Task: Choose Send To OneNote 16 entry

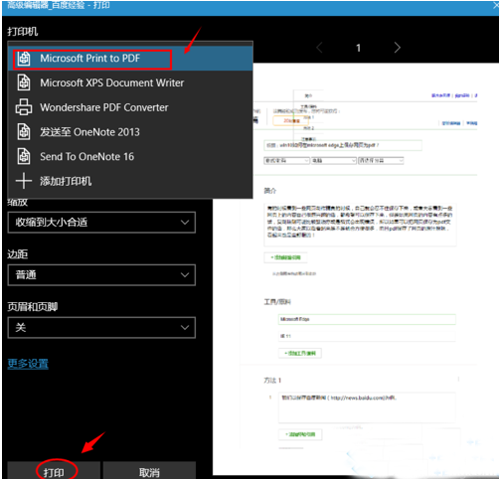Action: click(x=130, y=156)
